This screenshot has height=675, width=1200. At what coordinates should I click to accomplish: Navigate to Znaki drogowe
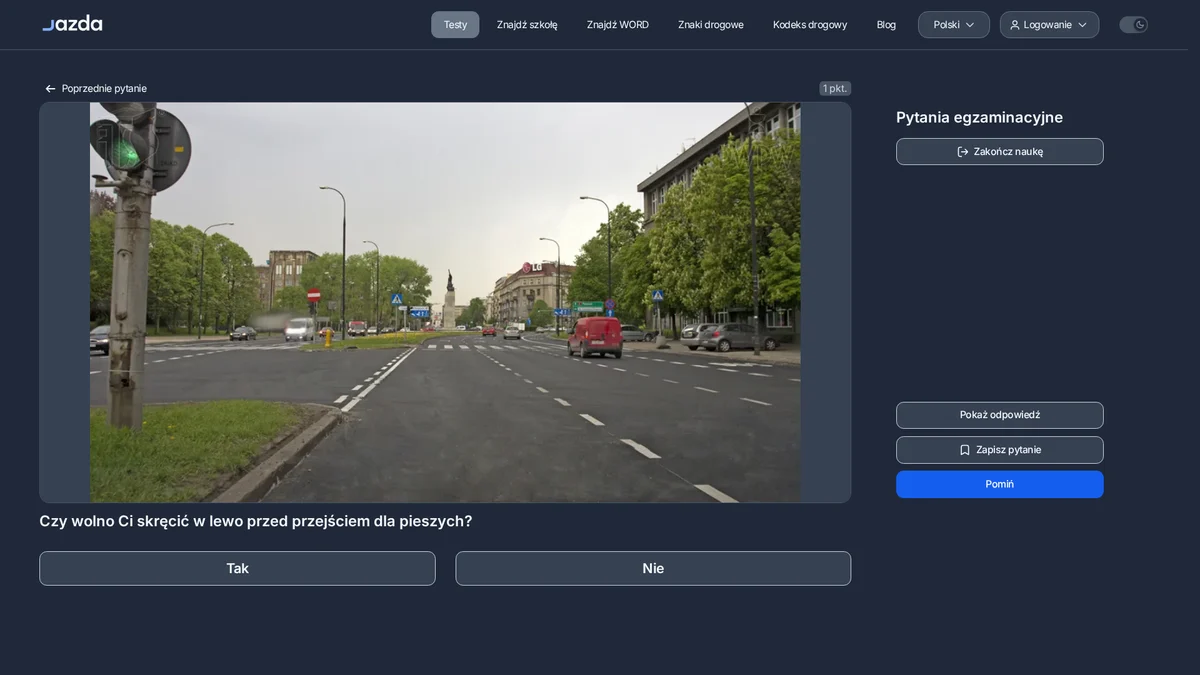click(x=711, y=25)
